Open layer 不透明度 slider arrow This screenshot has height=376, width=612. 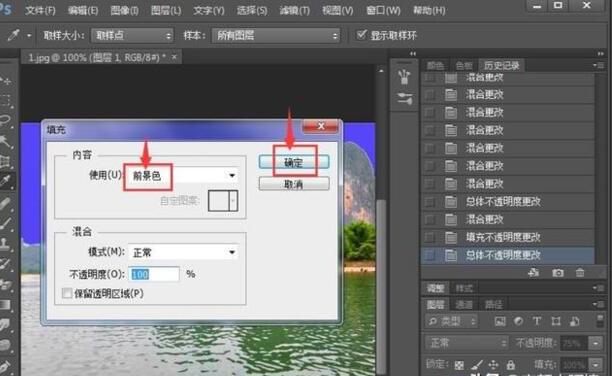tap(596, 343)
